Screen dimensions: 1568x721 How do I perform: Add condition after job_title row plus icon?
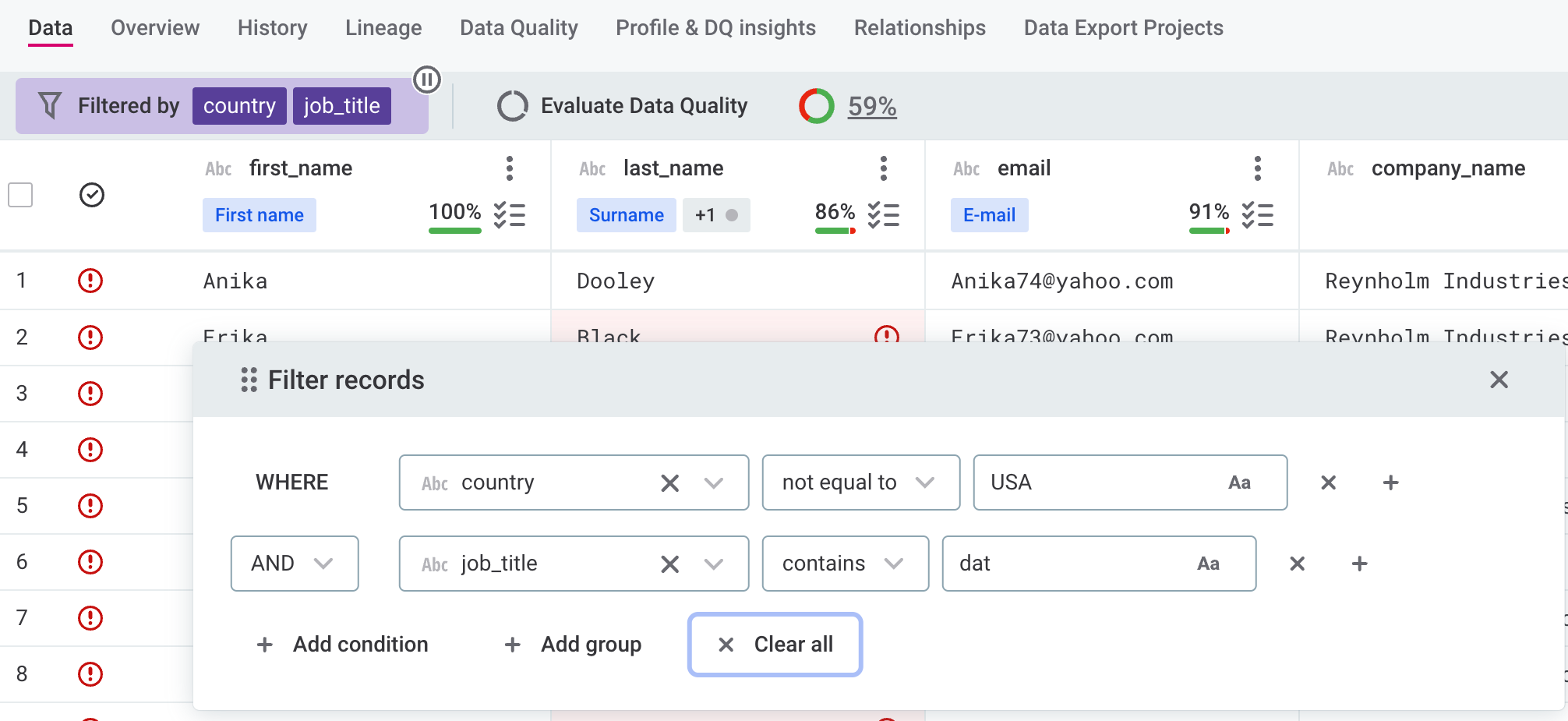click(1359, 564)
